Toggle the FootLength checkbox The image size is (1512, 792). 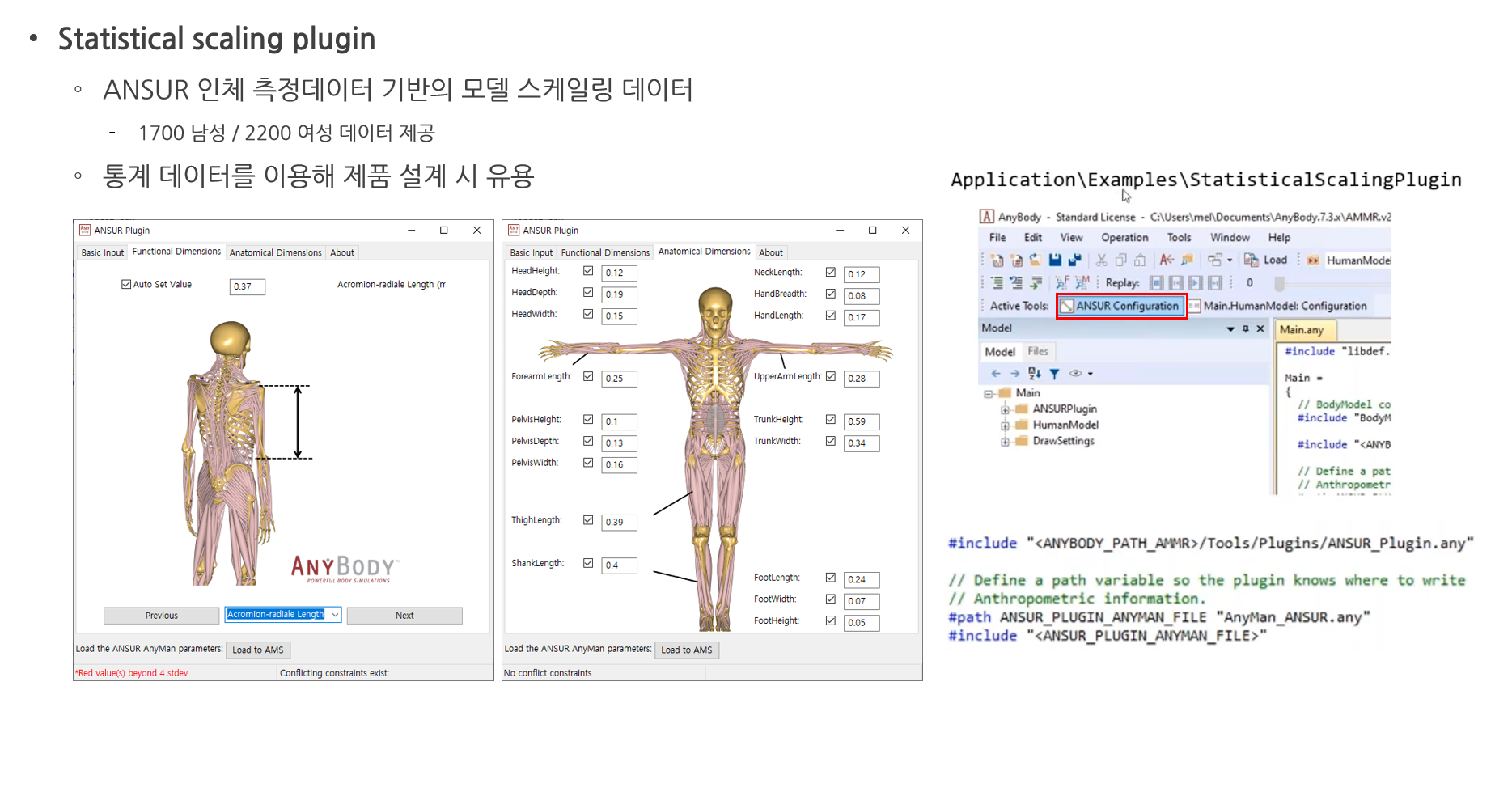coord(831,578)
